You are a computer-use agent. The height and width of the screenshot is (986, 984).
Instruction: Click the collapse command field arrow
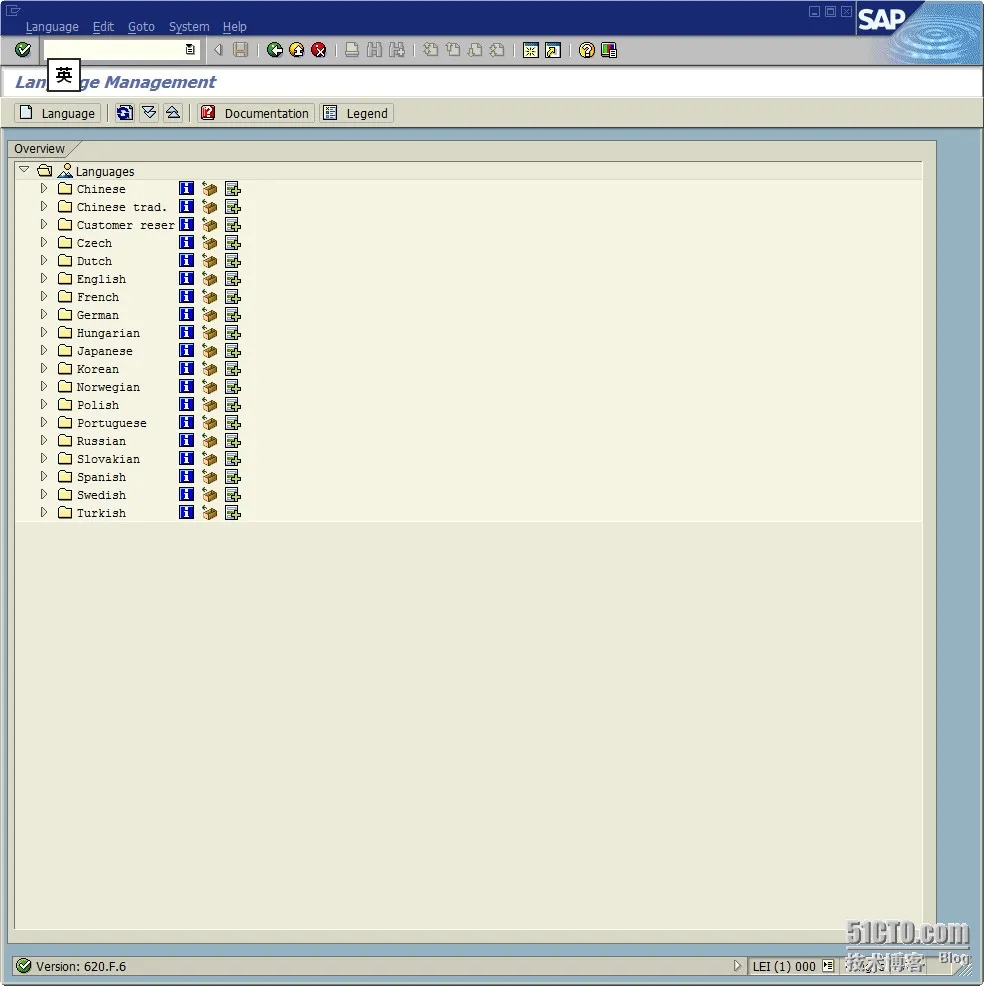tap(218, 50)
